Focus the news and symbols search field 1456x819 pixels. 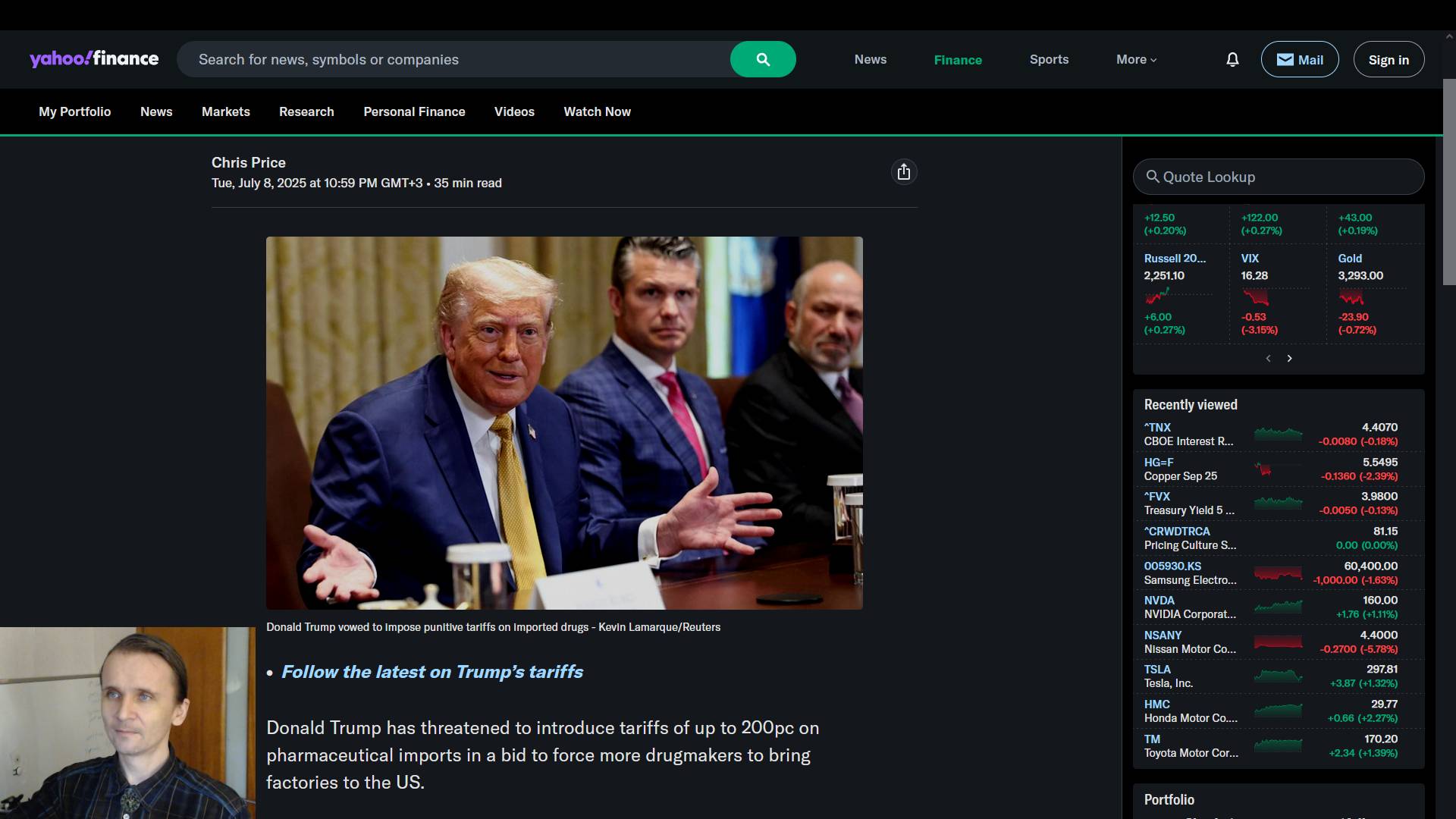pos(455,59)
